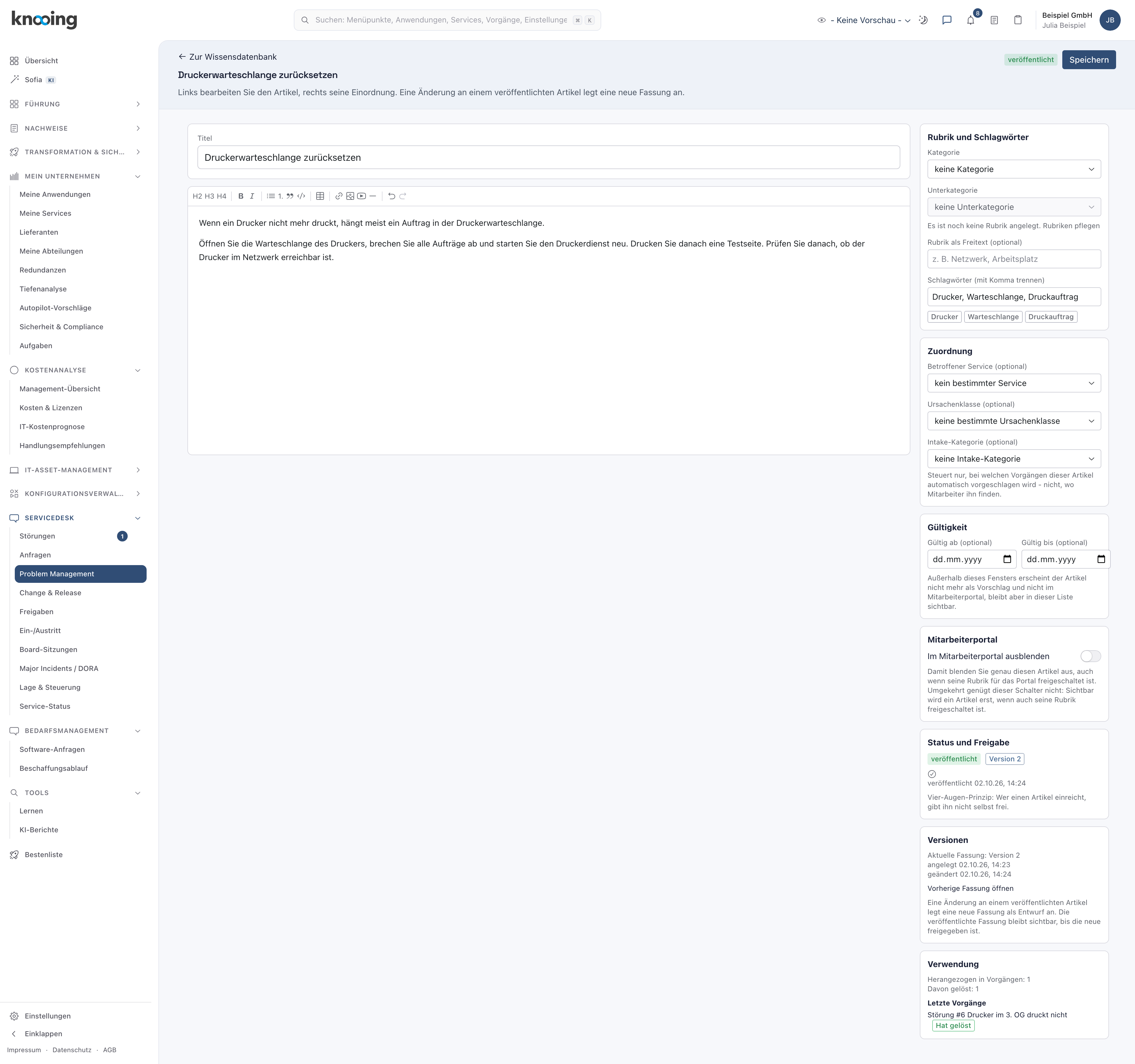This screenshot has height=1064, width=1135.
Task: Open Vorherige Fassung öffnen link
Action: pos(970,888)
